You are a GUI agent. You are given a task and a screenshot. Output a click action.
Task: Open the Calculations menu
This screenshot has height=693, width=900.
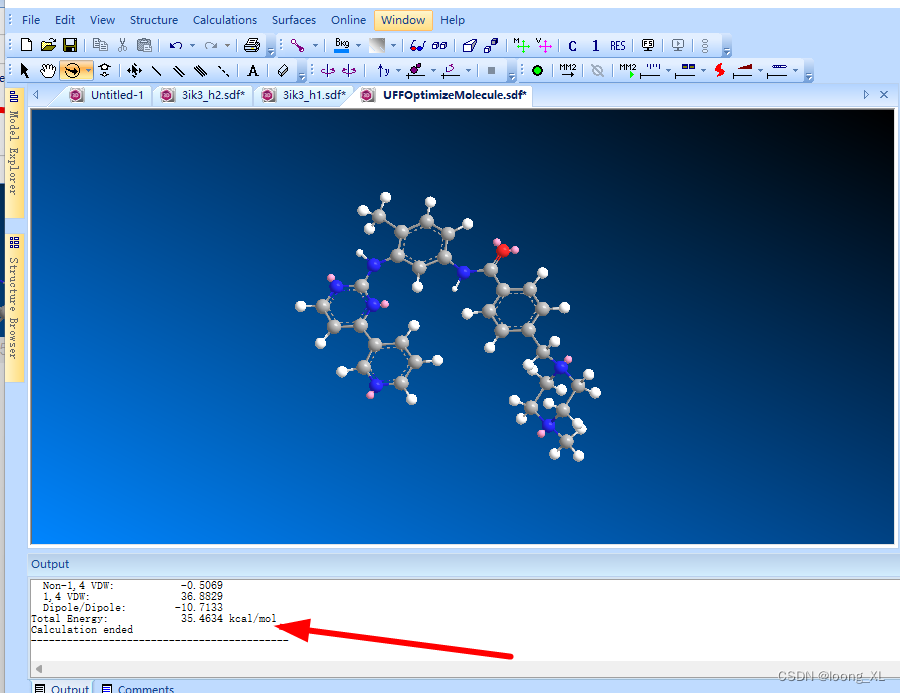(x=225, y=20)
